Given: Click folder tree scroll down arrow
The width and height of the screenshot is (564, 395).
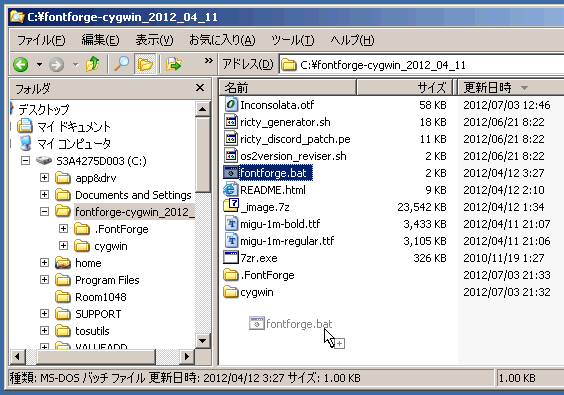Looking at the screenshot, I should click(x=203, y=340).
